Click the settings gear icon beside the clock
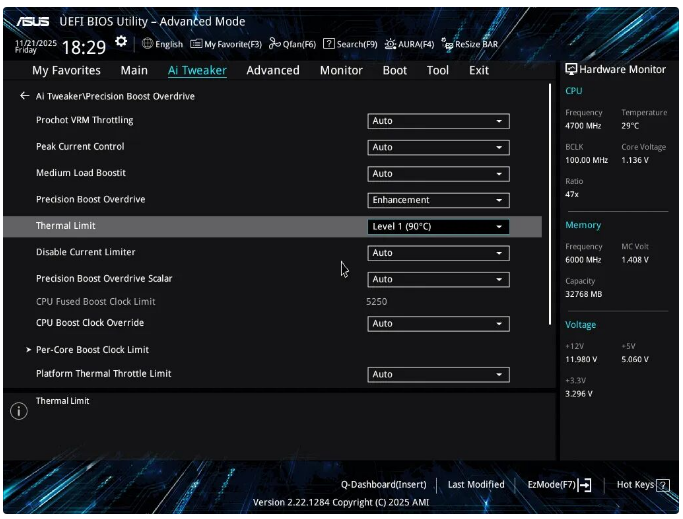683x519 pixels. click(121, 43)
